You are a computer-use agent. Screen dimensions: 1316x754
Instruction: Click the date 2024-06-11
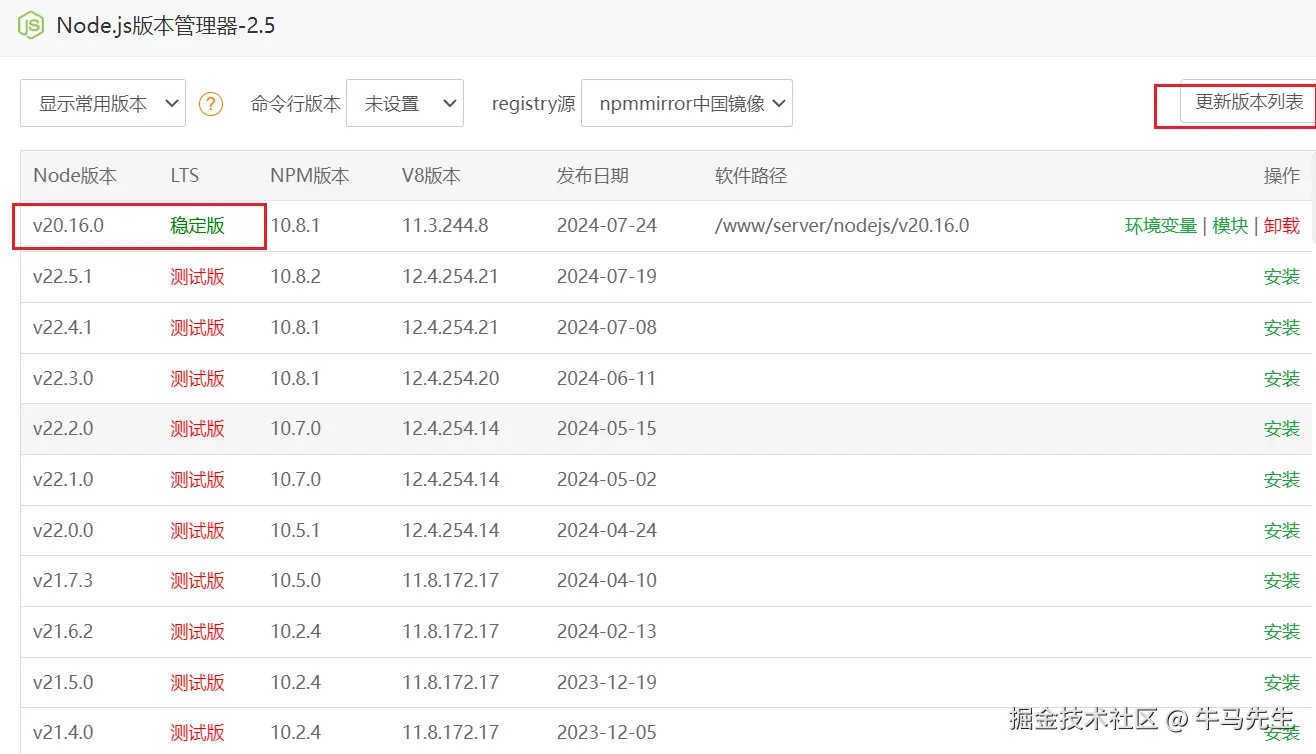pyautogui.click(x=607, y=379)
